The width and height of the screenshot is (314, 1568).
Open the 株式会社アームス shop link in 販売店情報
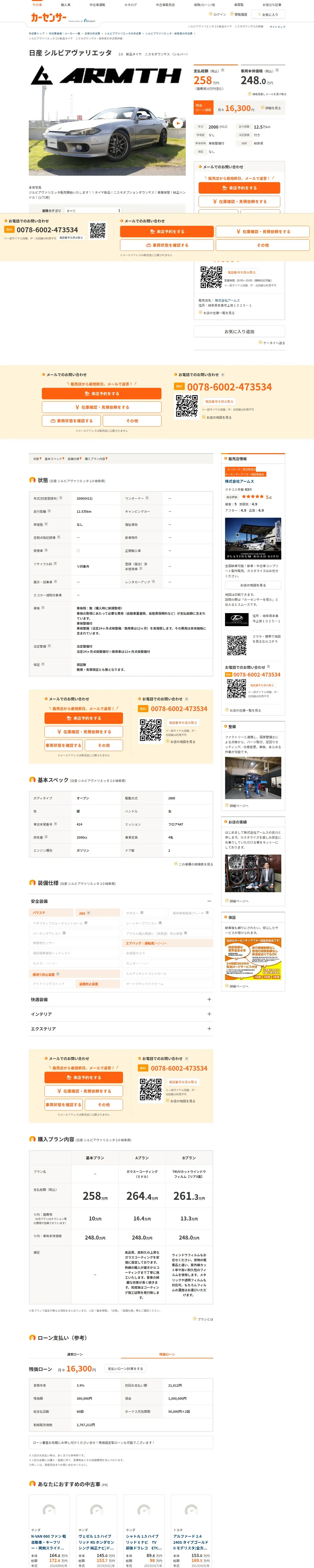tap(240, 481)
